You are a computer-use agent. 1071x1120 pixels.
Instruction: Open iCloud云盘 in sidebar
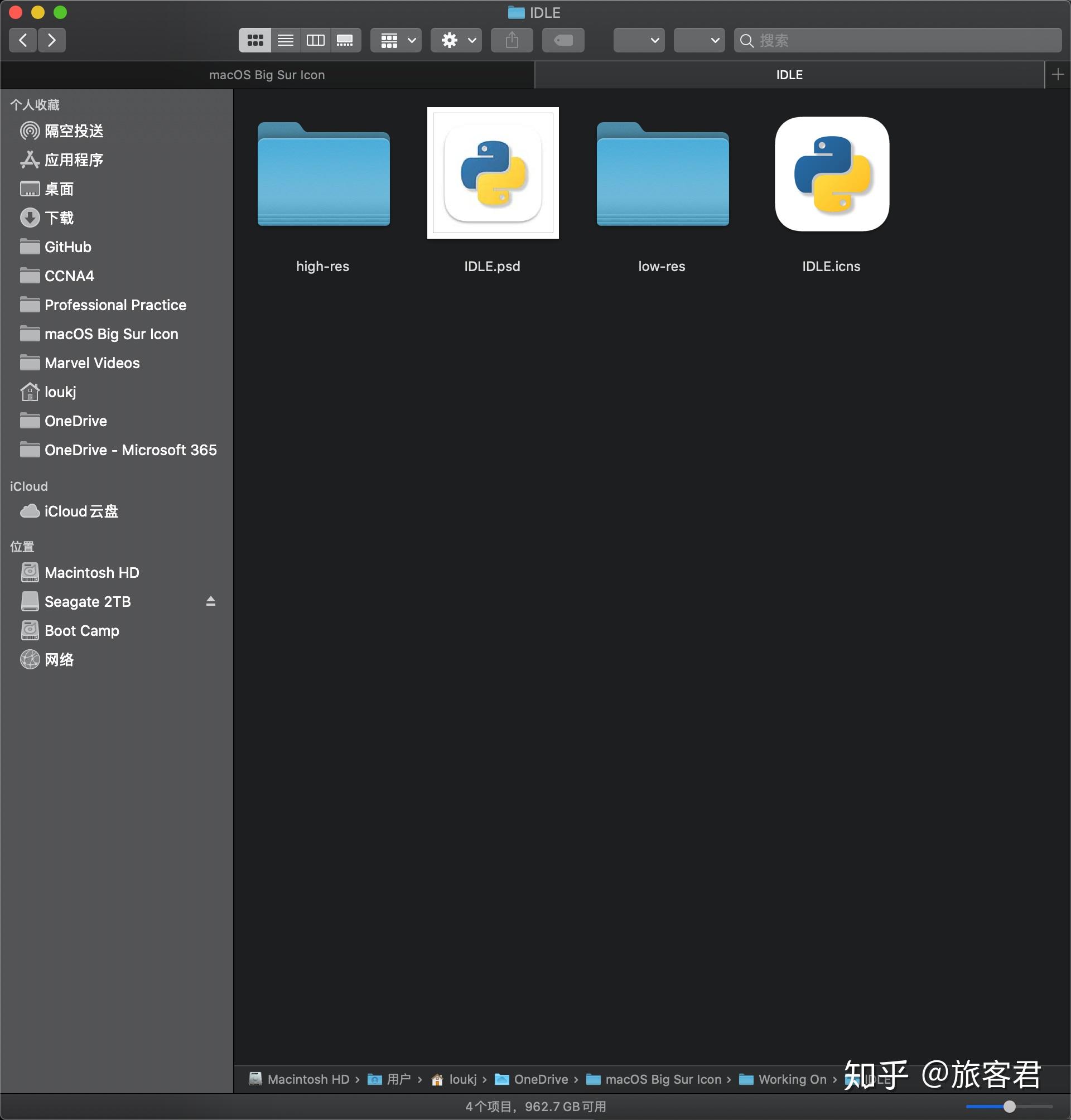117,511
